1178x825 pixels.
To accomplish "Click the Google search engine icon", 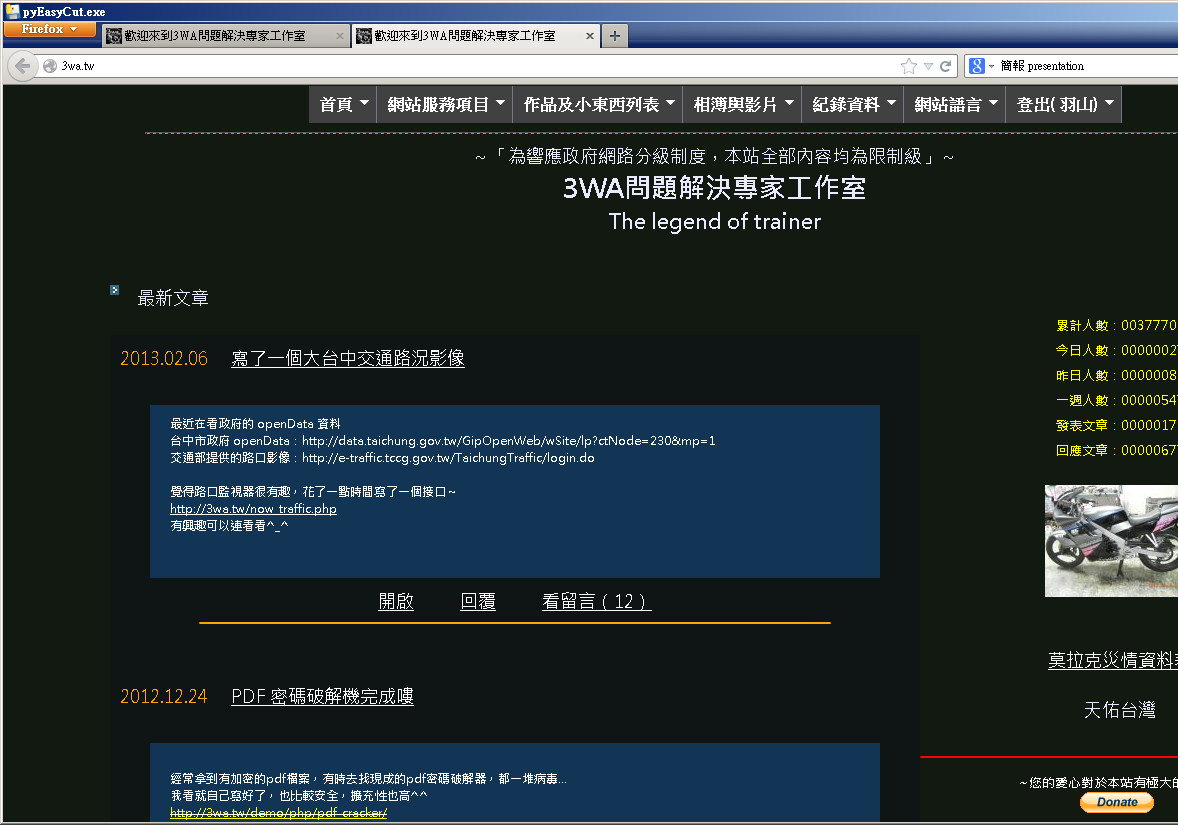I will (976, 66).
